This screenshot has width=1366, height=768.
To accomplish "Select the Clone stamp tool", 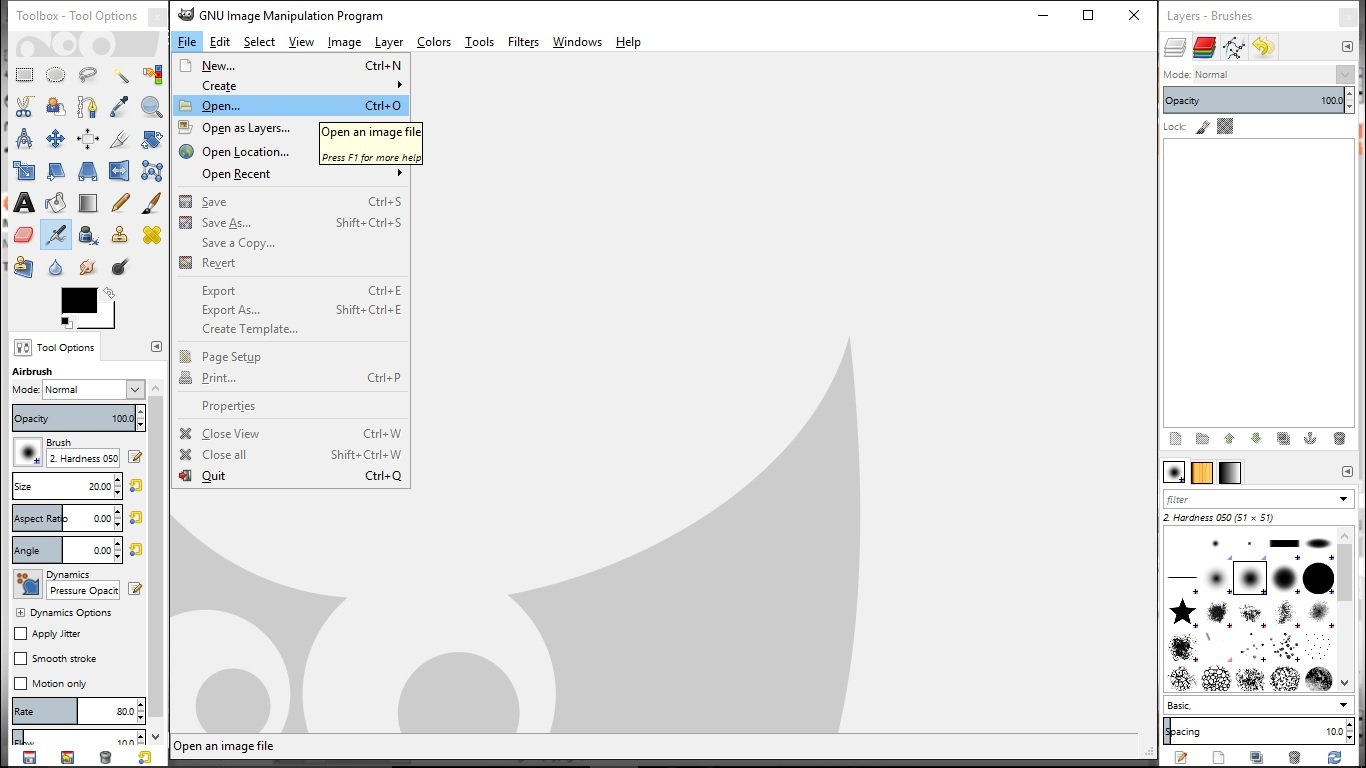I will coord(120,235).
